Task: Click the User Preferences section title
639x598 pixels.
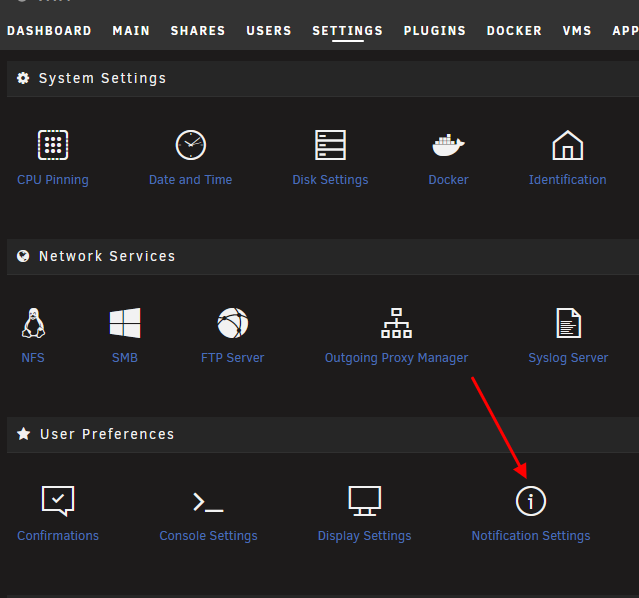Action: [x=107, y=434]
